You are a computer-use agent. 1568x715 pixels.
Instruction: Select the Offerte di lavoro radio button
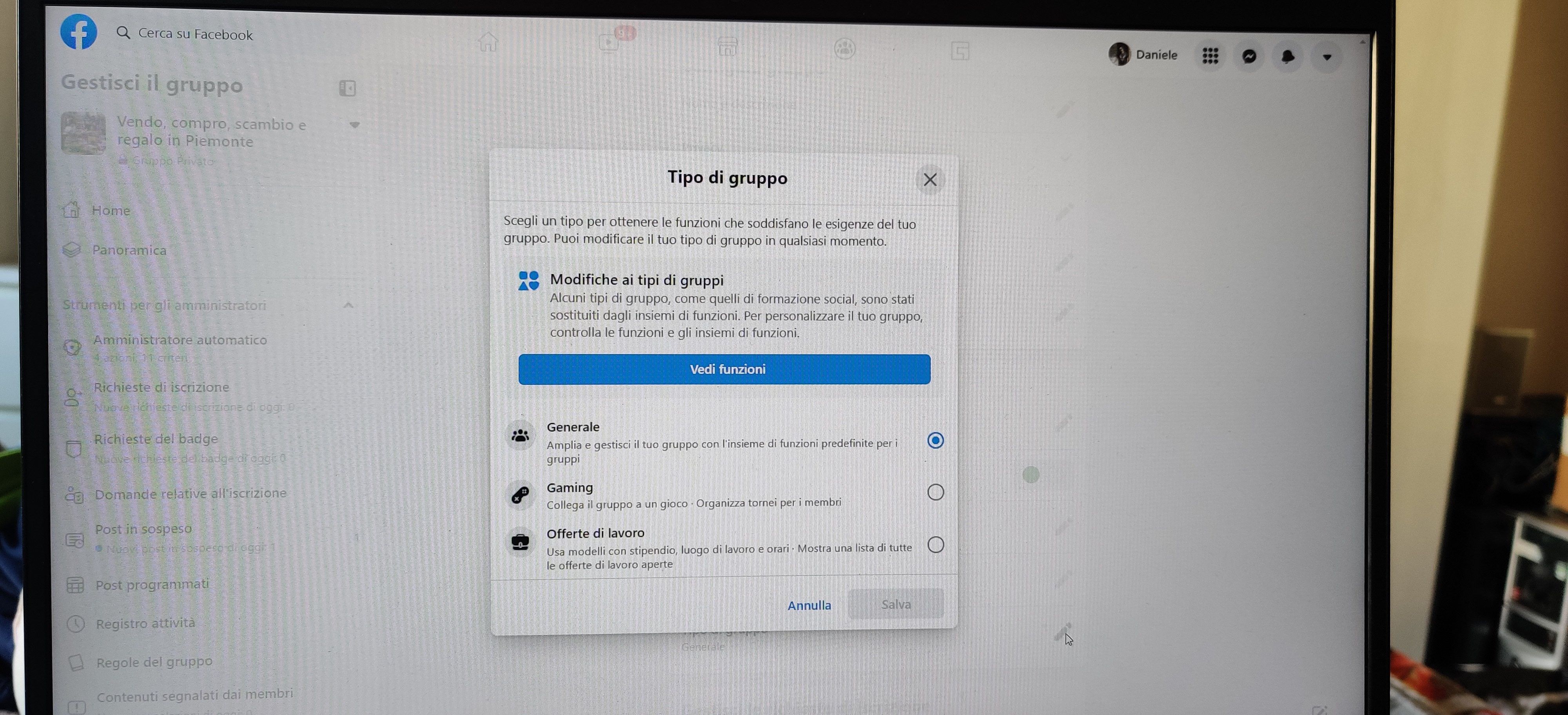(936, 544)
